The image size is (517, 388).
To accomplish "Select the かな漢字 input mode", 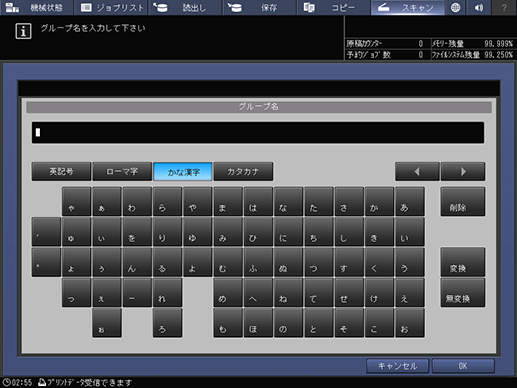I will (x=183, y=172).
